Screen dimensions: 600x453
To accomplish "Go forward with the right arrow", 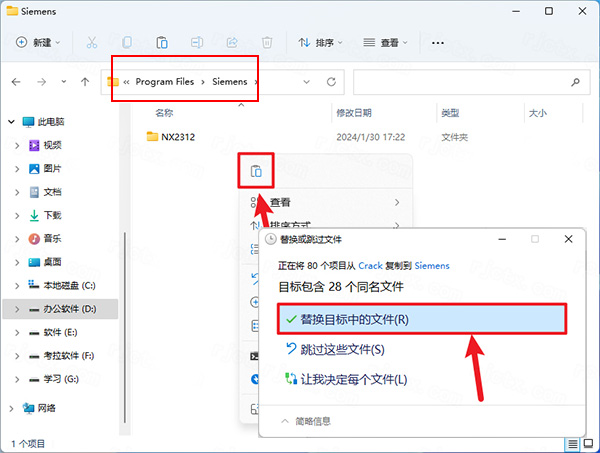I will point(41,81).
